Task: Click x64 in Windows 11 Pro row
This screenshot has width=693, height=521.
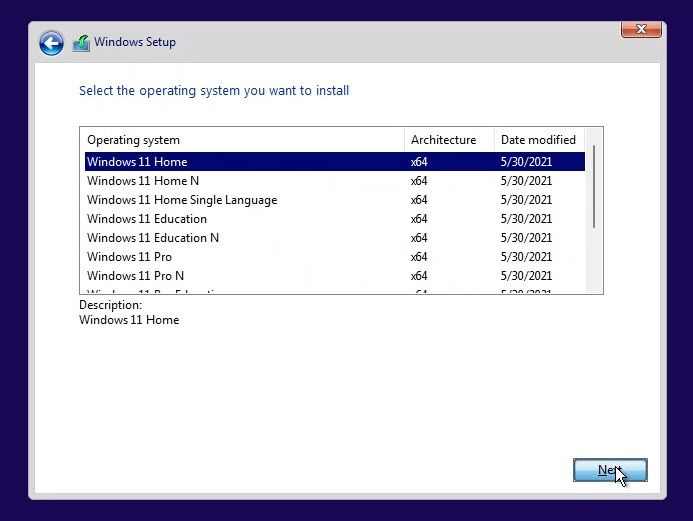Action: coord(419,257)
